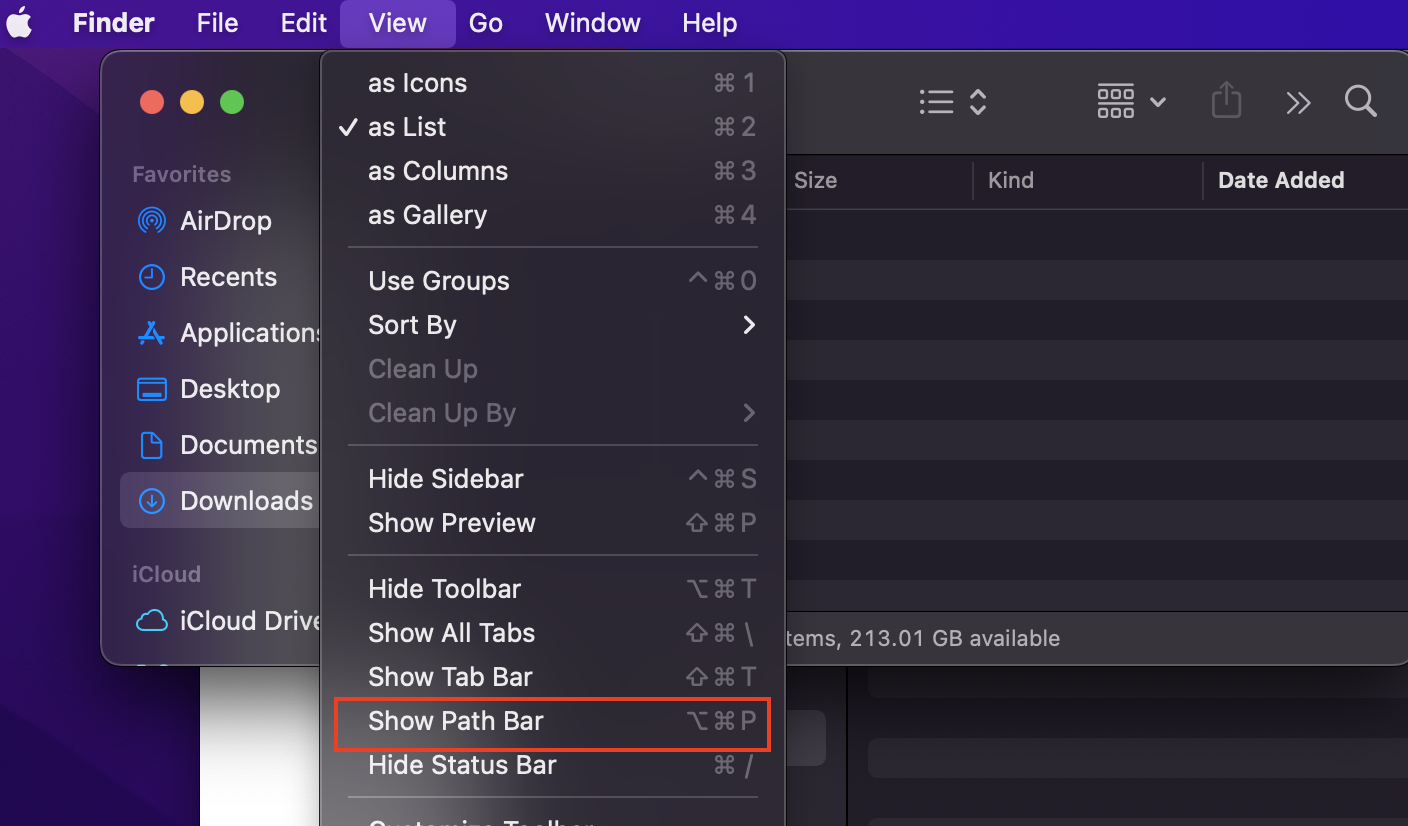The width and height of the screenshot is (1408, 826).
Task: Click the yellow minimize window button
Action: pyautogui.click(x=192, y=102)
